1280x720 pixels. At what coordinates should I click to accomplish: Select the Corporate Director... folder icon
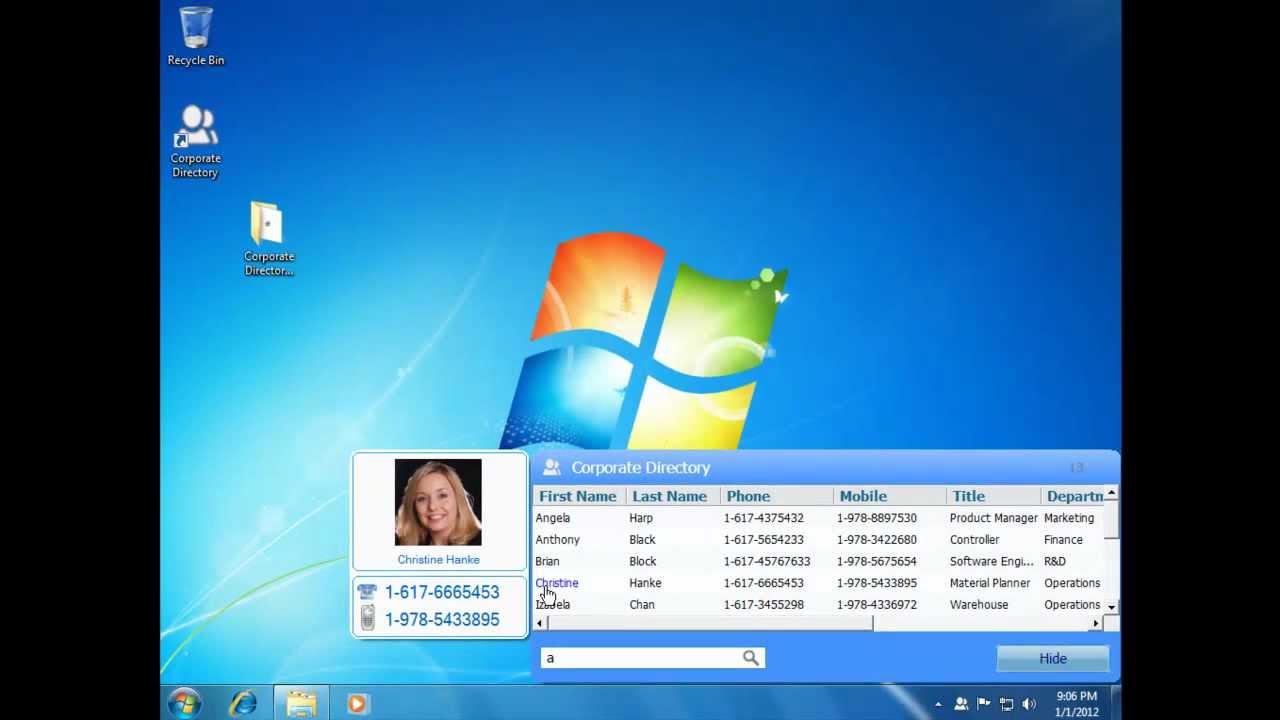pyautogui.click(x=268, y=238)
